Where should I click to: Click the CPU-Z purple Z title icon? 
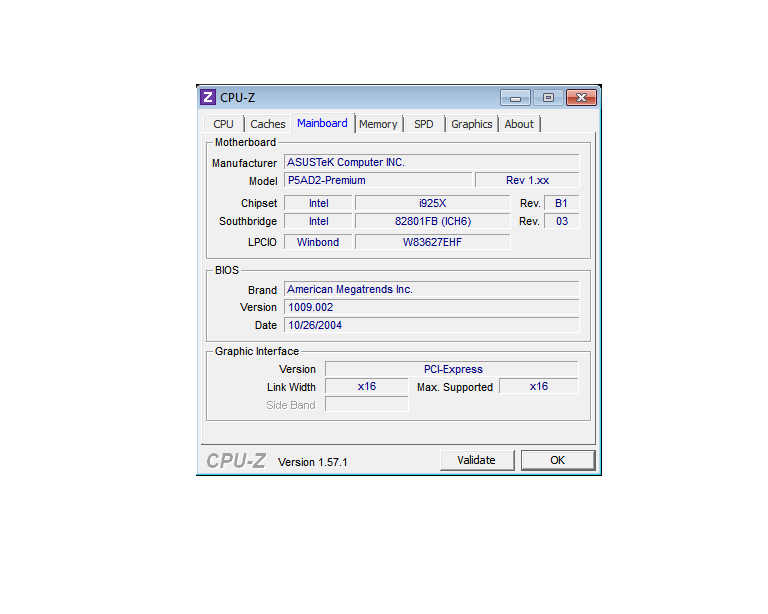tap(208, 97)
